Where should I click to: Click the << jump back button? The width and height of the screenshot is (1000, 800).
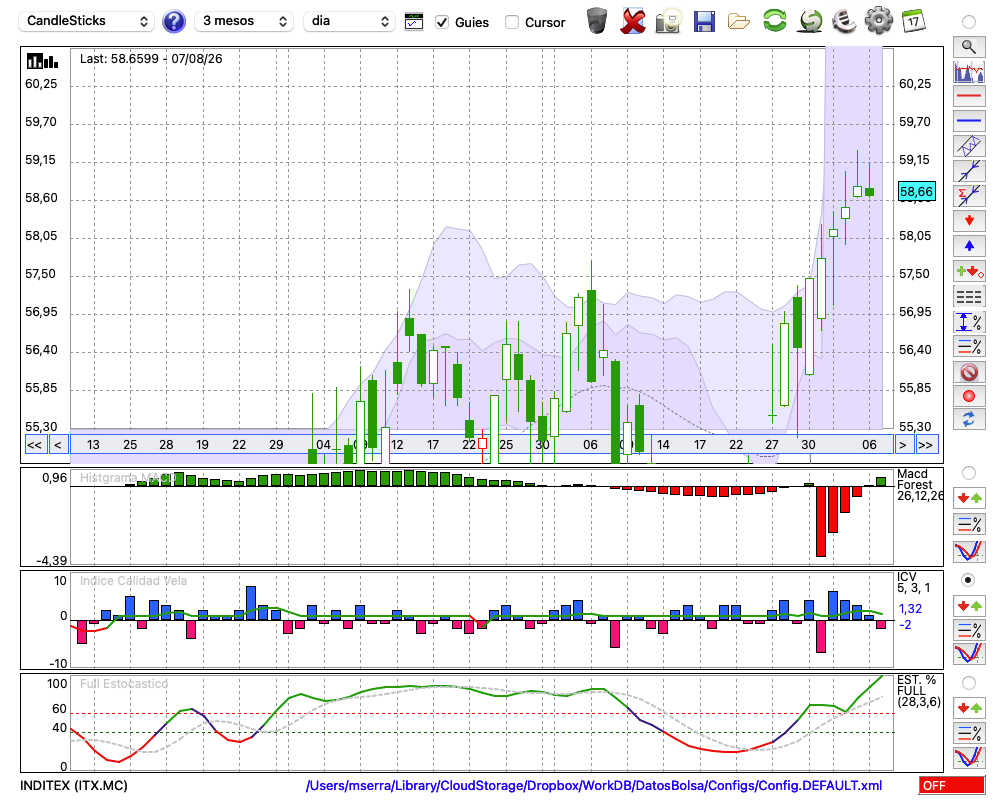pyautogui.click(x=35, y=445)
